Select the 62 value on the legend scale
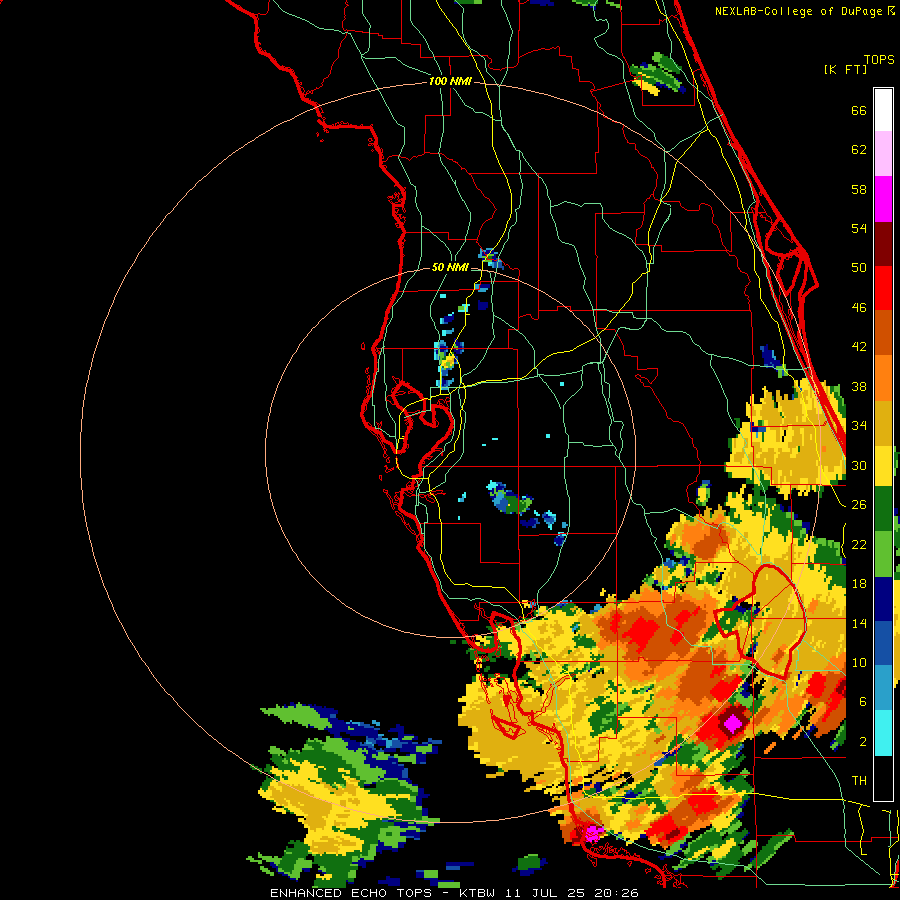 (x=859, y=150)
